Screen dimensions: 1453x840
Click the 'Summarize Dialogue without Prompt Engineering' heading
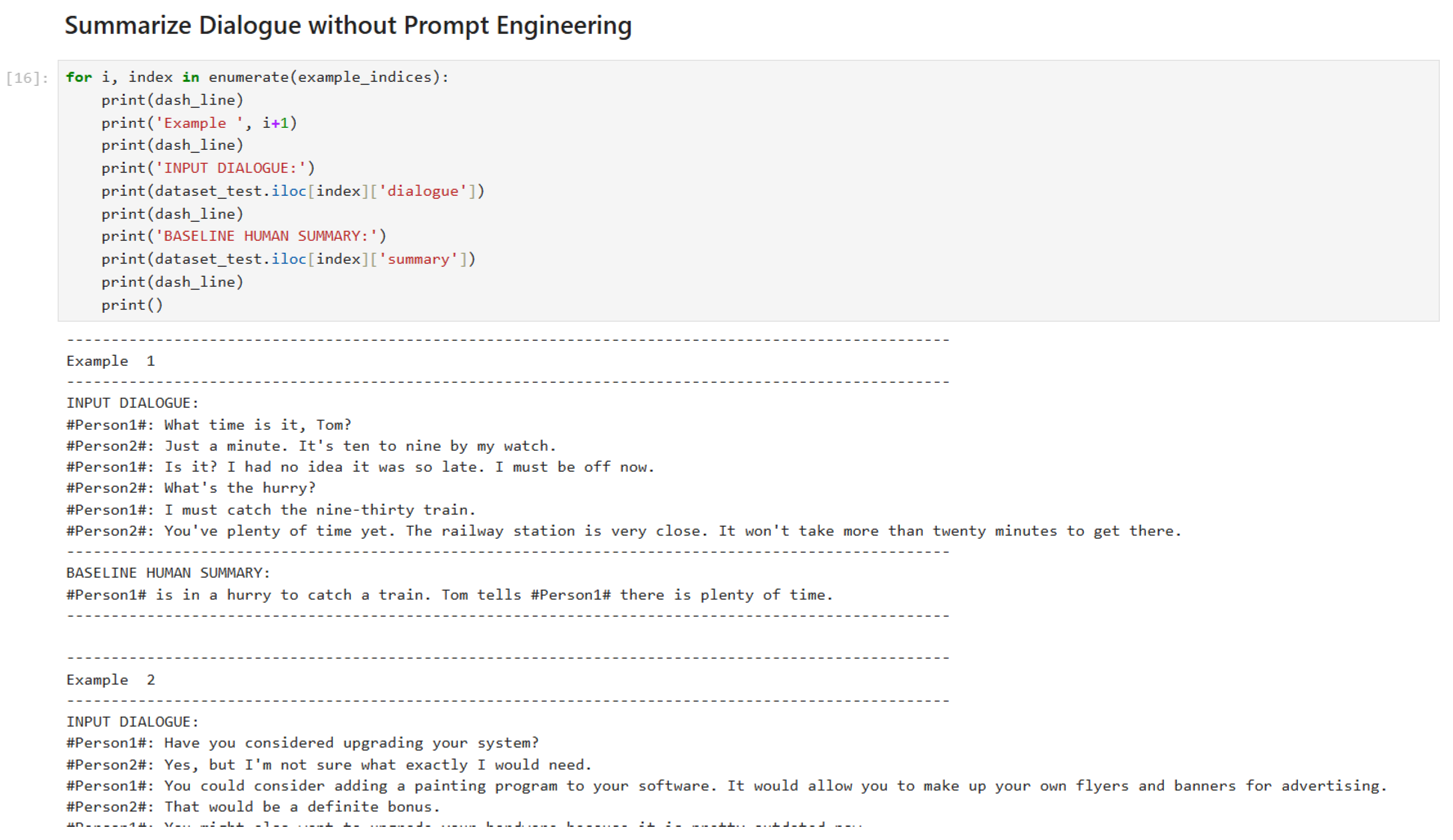[x=348, y=26]
